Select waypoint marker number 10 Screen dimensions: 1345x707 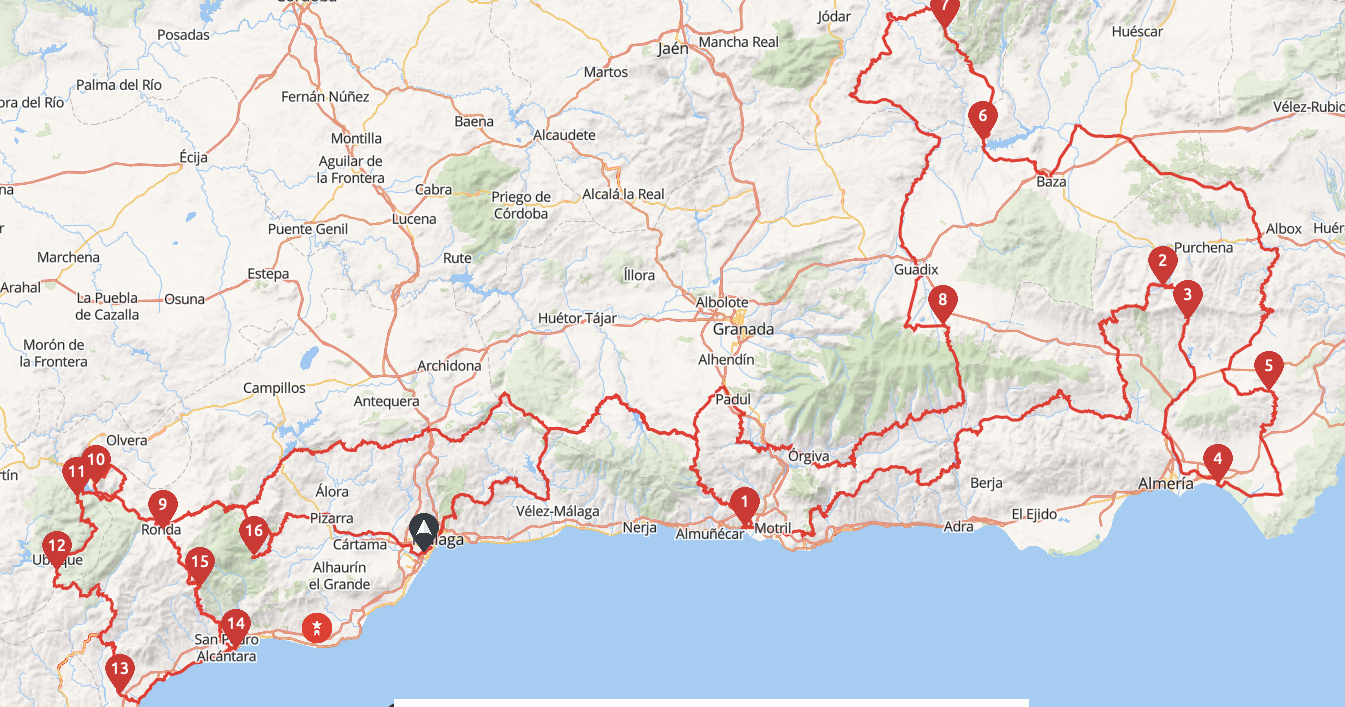pos(95,463)
